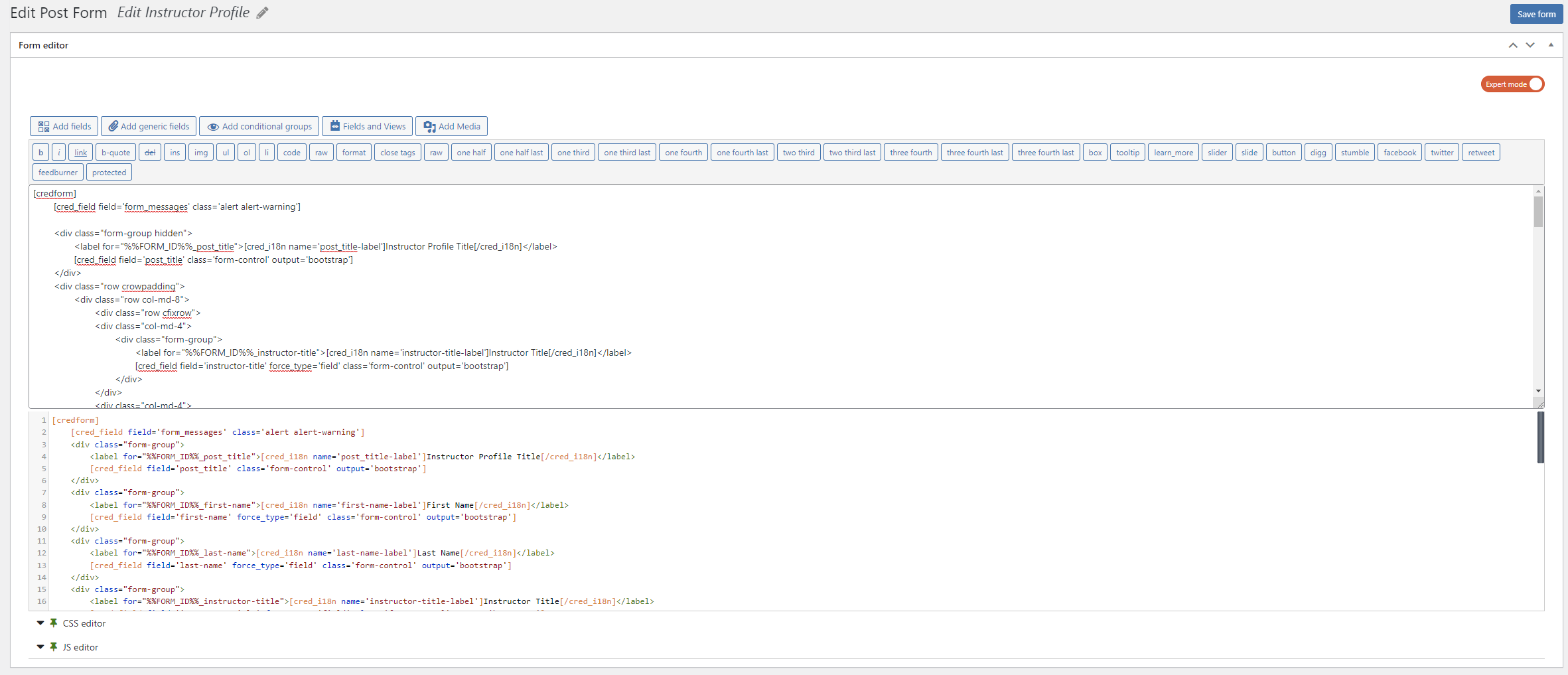Insert one third last shortcode
This screenshot has height=675, width=1568.
coord(627,153)
